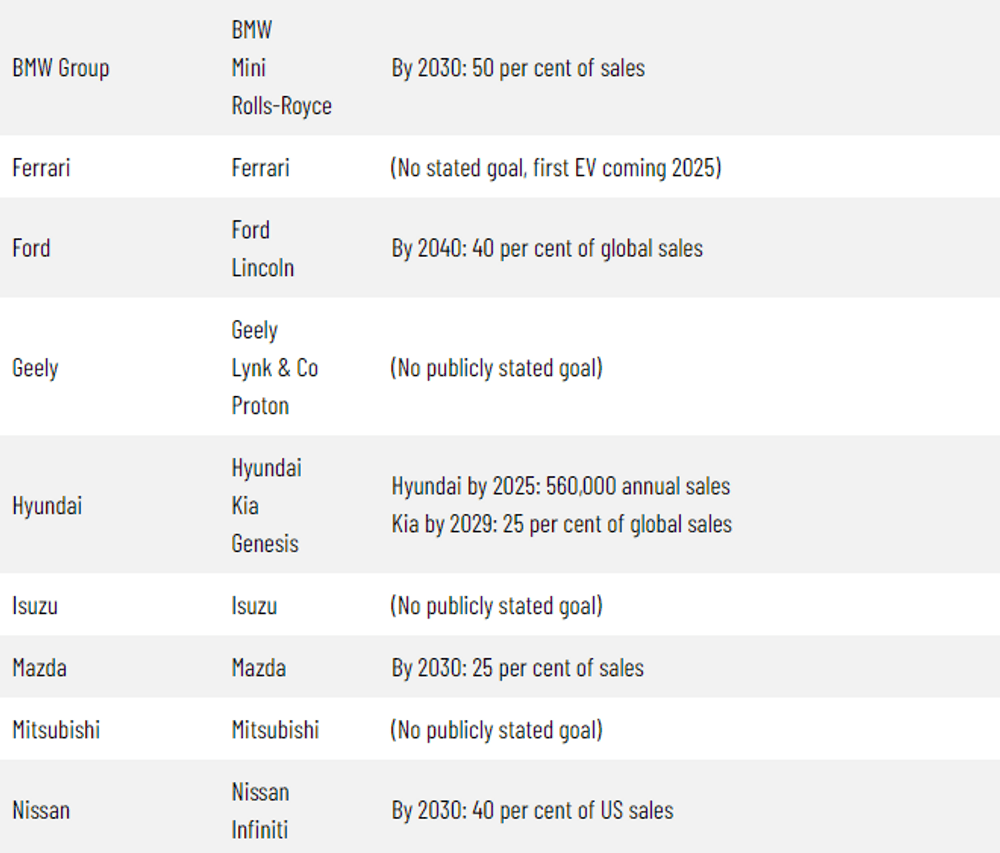Click 'By 2040: 40 per cent of global sales'
This screenshot has height=853, width=1000.
point(547,248)
